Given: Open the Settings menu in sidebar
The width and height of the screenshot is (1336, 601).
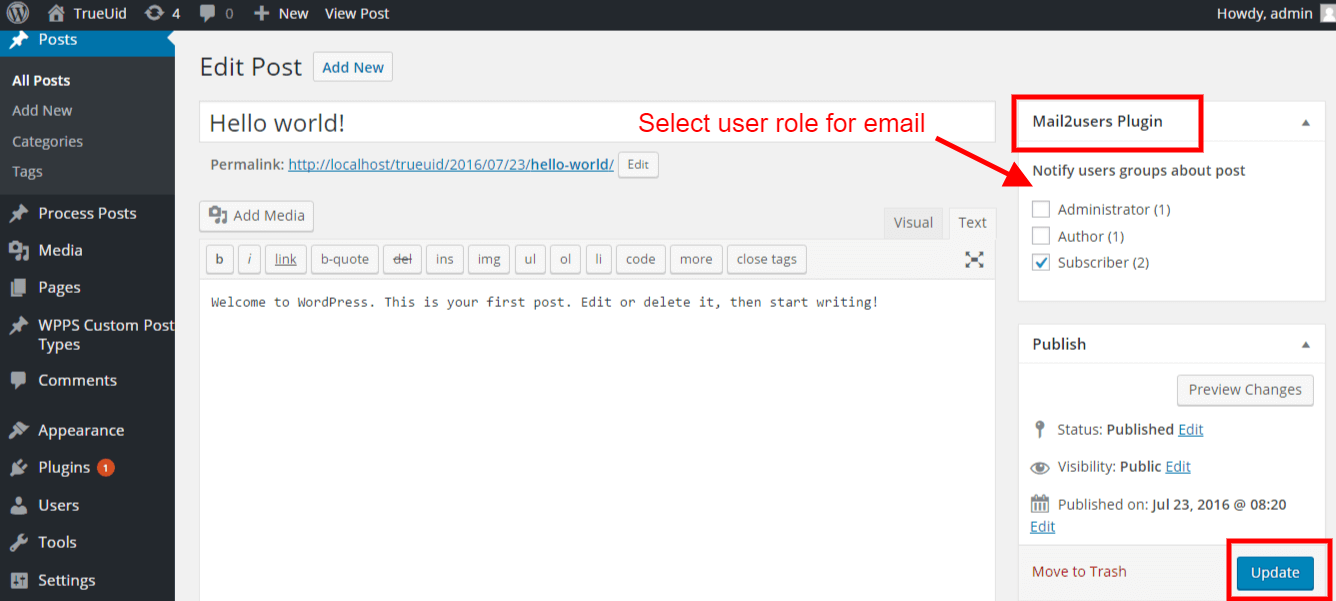Looking at the screenshot, I should point(66,580).
